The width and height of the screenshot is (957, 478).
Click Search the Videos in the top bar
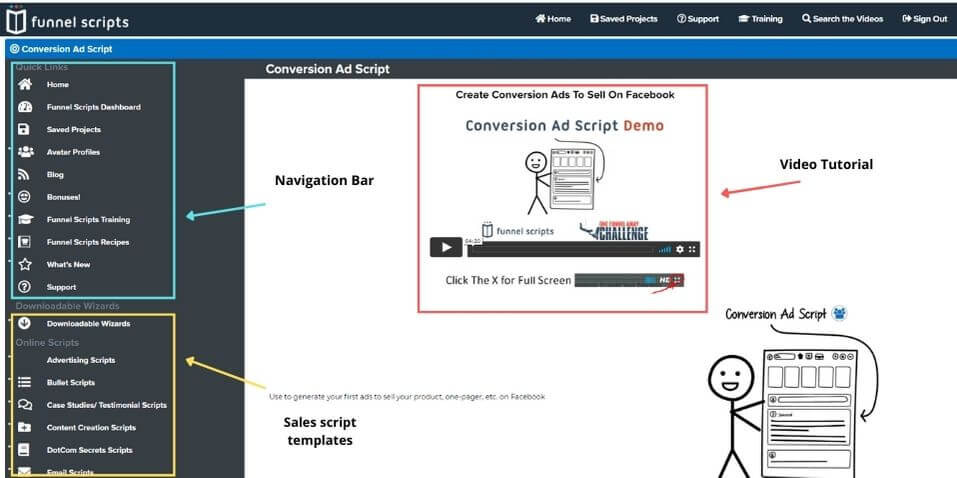coord(842,19)
